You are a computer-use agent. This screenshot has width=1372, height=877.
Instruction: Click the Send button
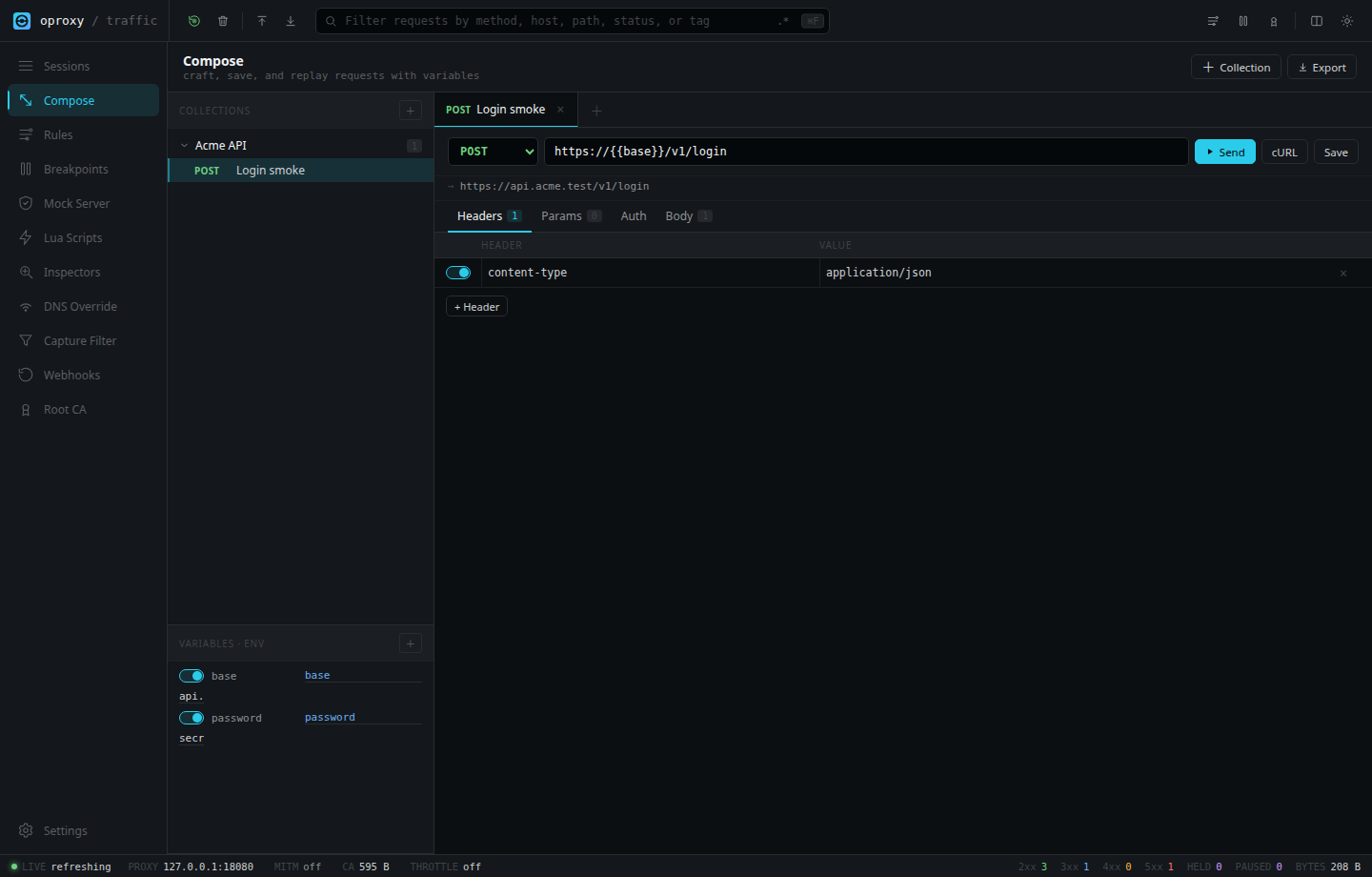[x=1225, y=152]
